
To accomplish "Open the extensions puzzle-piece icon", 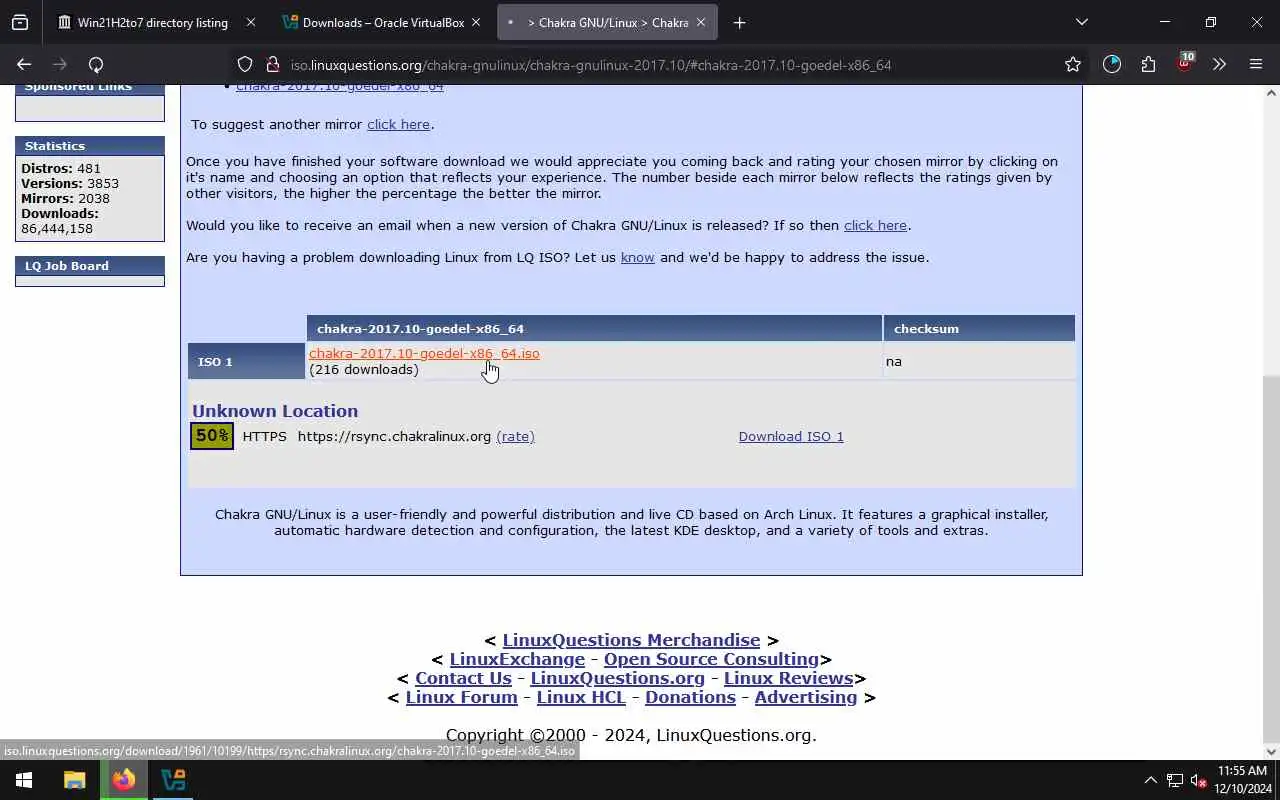I will click(1148, 64).
